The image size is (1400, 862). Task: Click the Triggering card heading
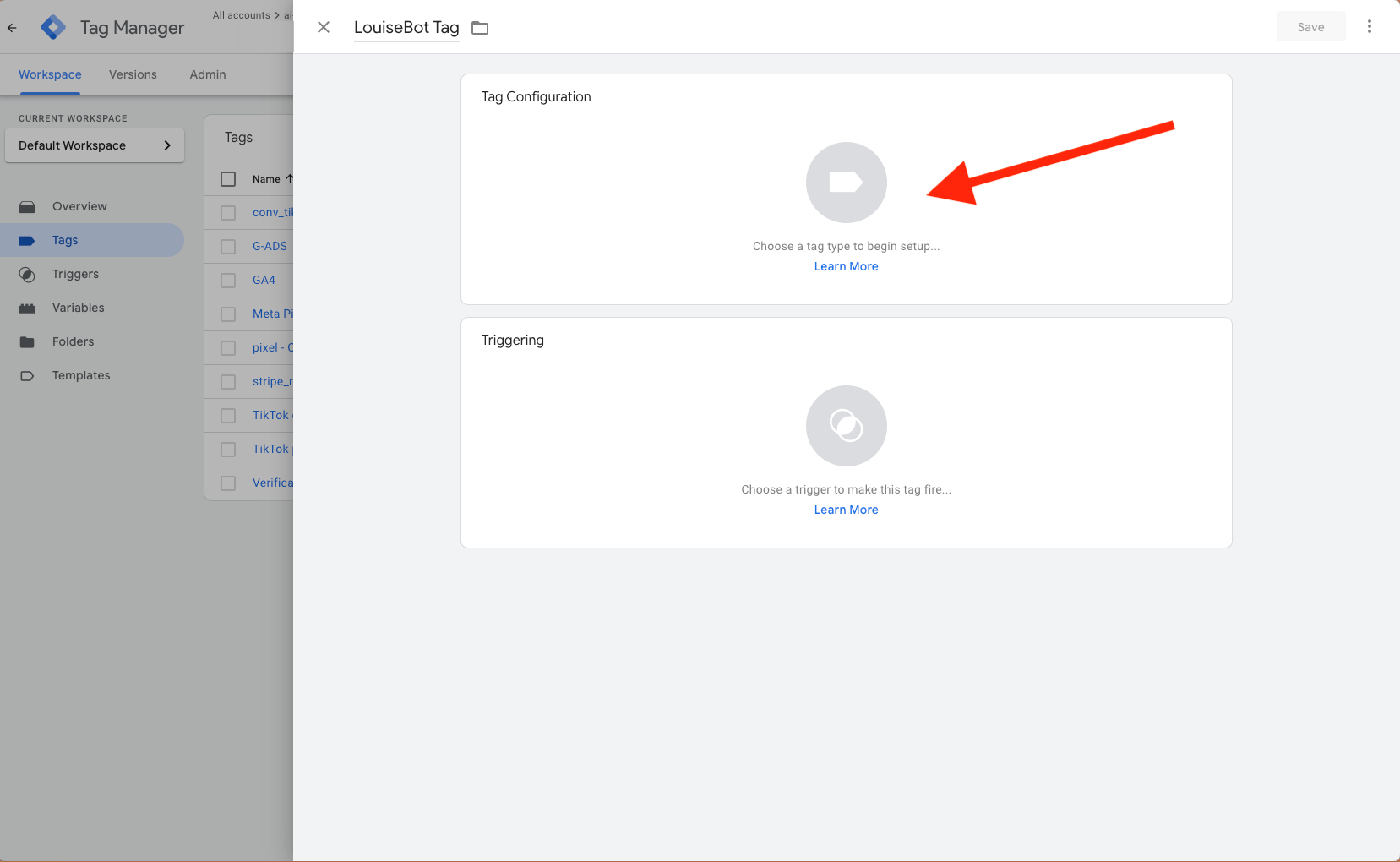512,340
